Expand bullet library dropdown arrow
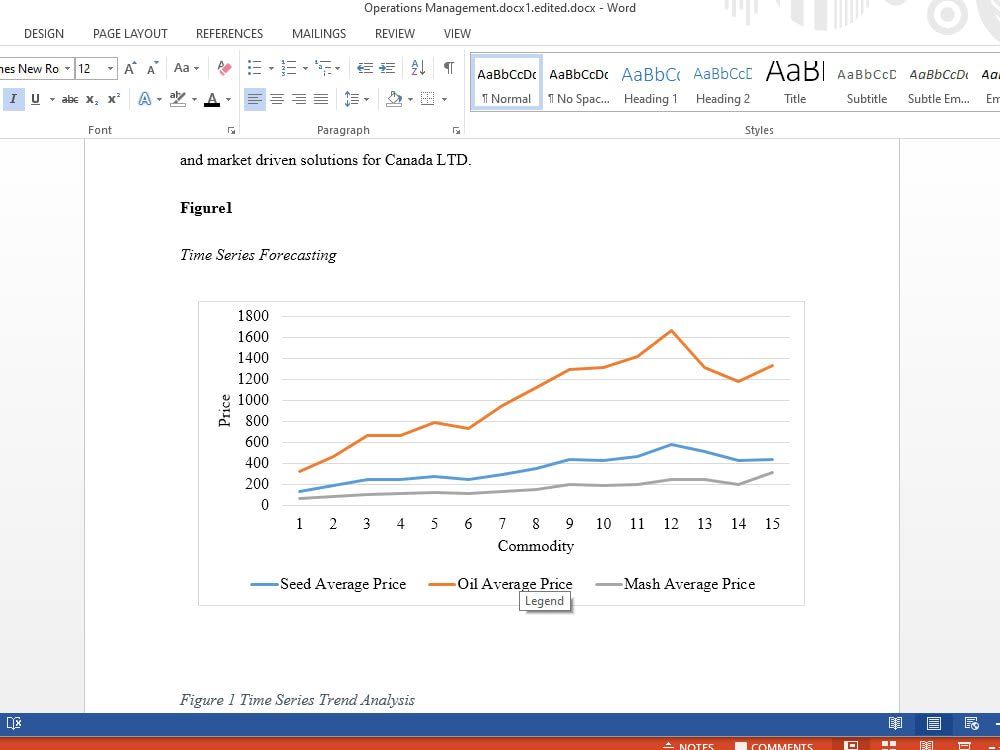The width and height of the screenshot is (1000, 750). pyautogui.click(x=271, y=69)
